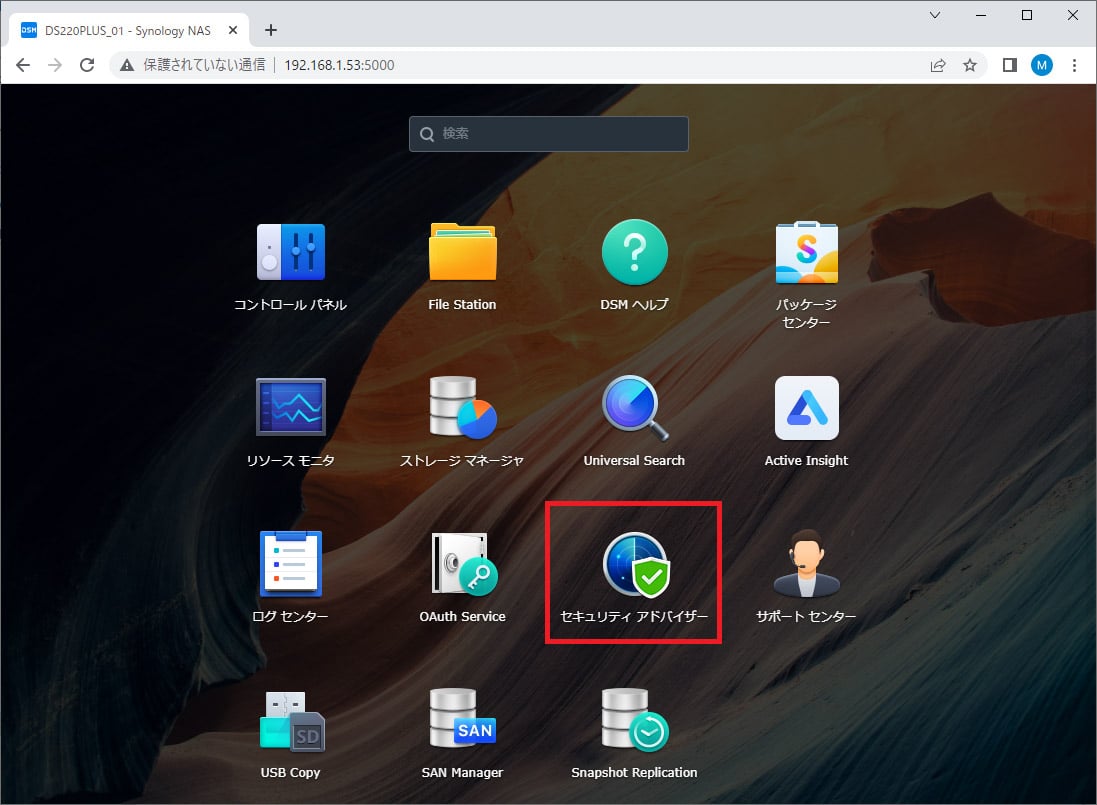Image resolution: width=1097 pixels, height=805 pixels.
Task: Open the tab search chevron
Action: tap(935, 15)
